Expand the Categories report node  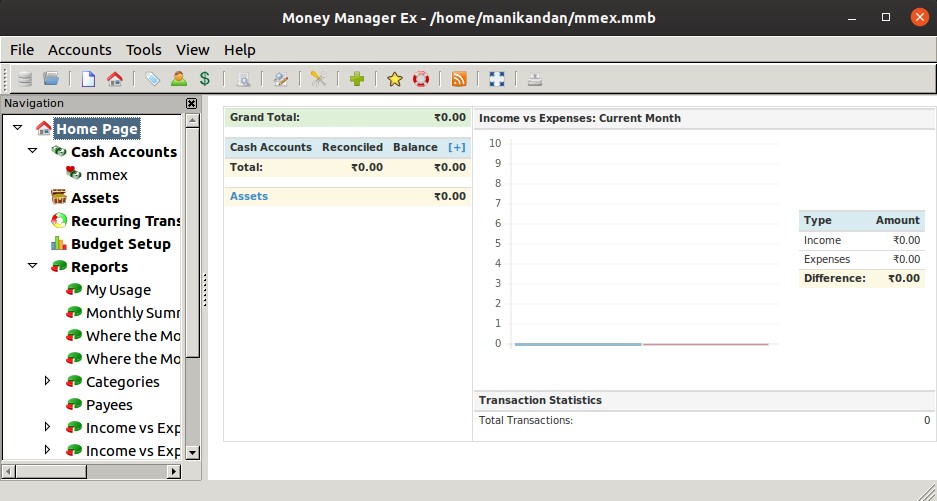pyautogui.click(x=47, y=380)
